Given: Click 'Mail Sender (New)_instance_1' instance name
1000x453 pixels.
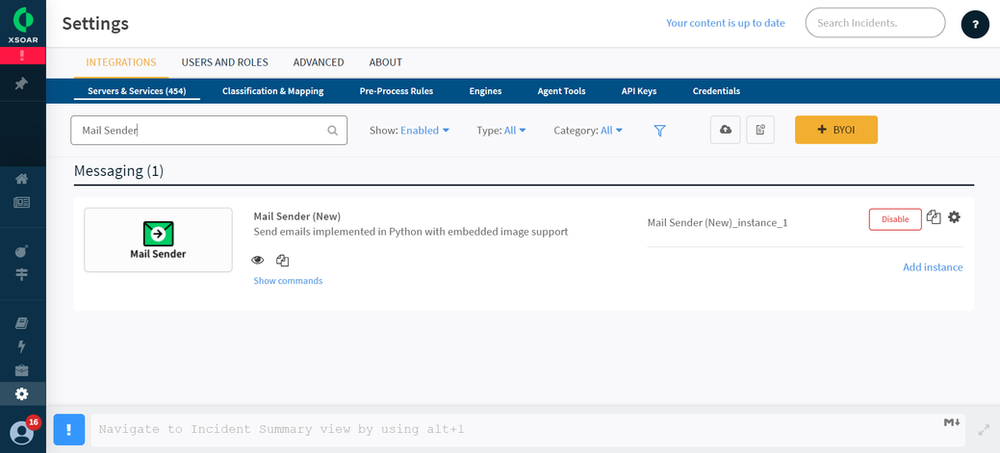Looking at the screenshot, I should coord(717,223).
